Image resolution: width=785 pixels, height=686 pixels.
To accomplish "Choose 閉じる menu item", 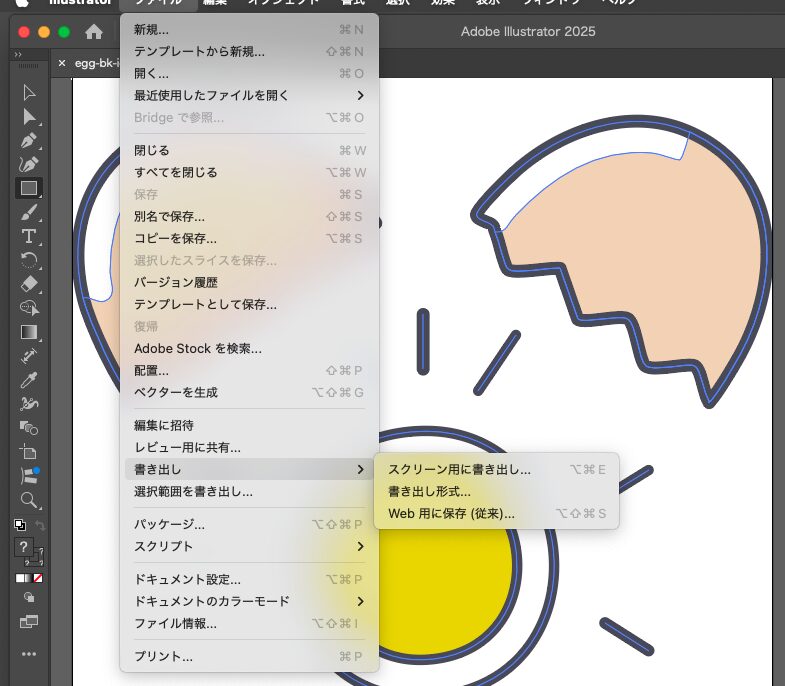I will pos(249,150).
